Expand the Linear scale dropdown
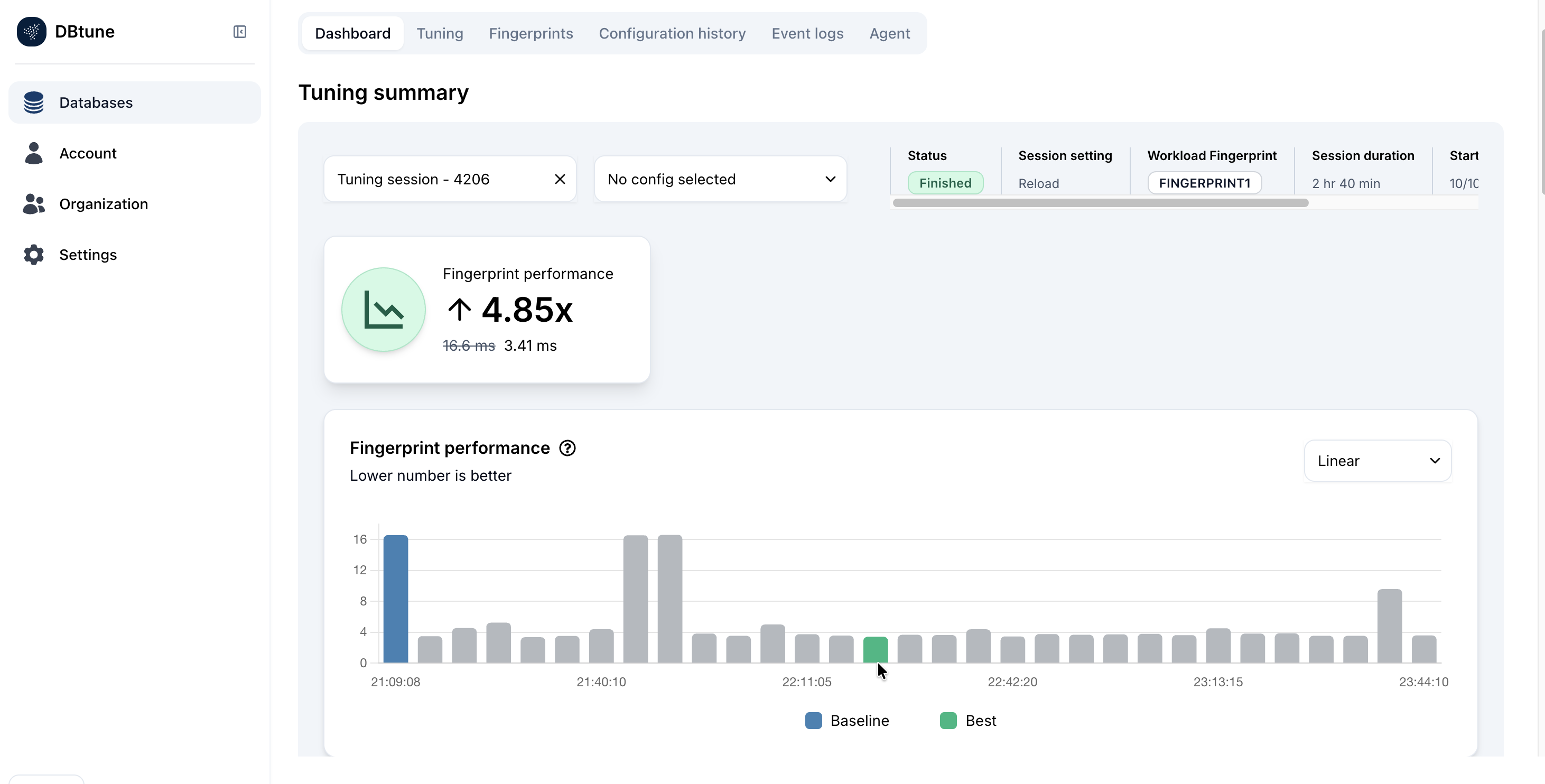Image resolution: width=1545 pixels, height=784 pixels. [x=1377, y=461]
